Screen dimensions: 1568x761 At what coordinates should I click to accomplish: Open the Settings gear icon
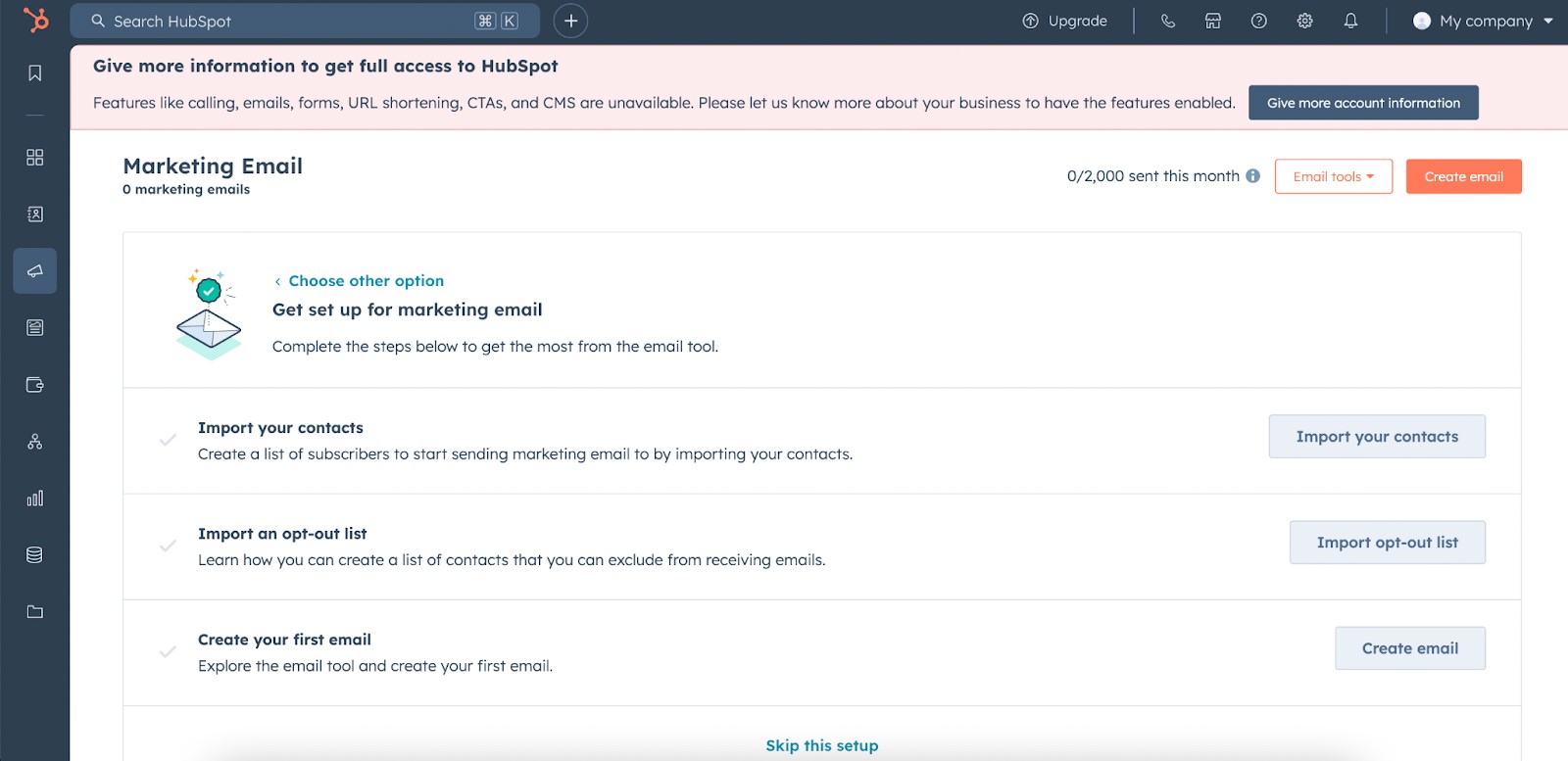click(x=1305, y=21)
